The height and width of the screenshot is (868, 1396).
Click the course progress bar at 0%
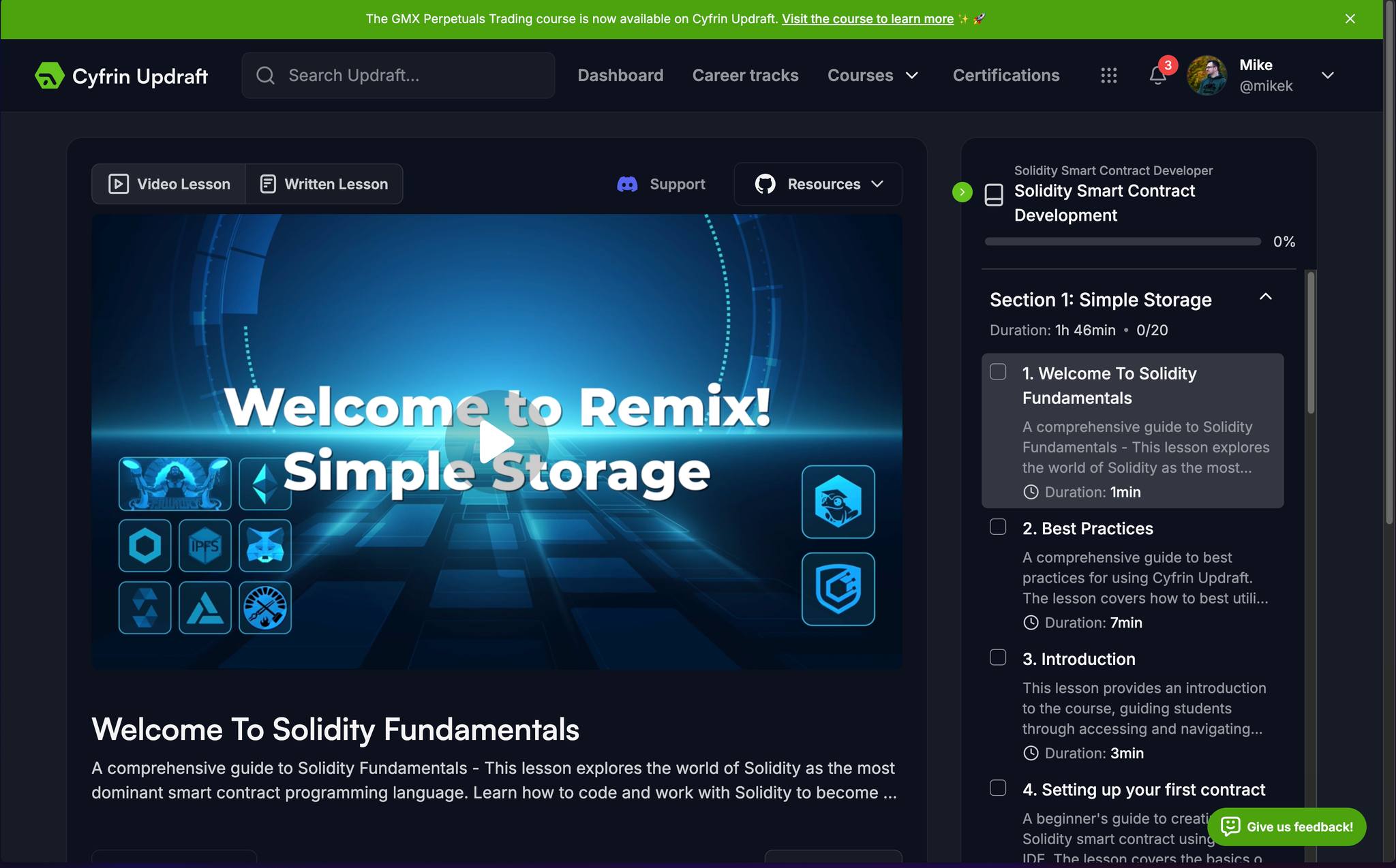pyautogui.click(x=1123, y=241)
